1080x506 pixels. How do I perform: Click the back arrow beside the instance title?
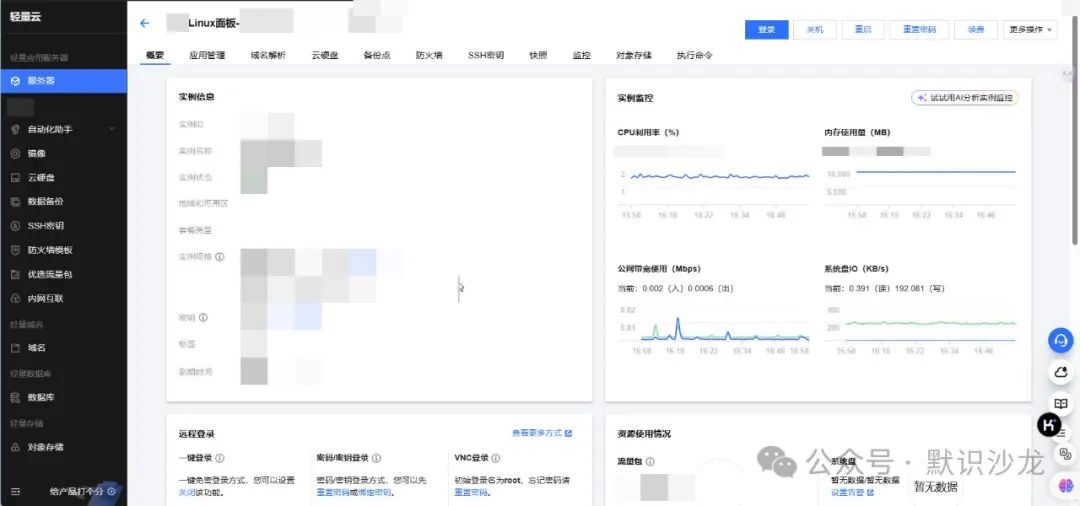point(144,23)
